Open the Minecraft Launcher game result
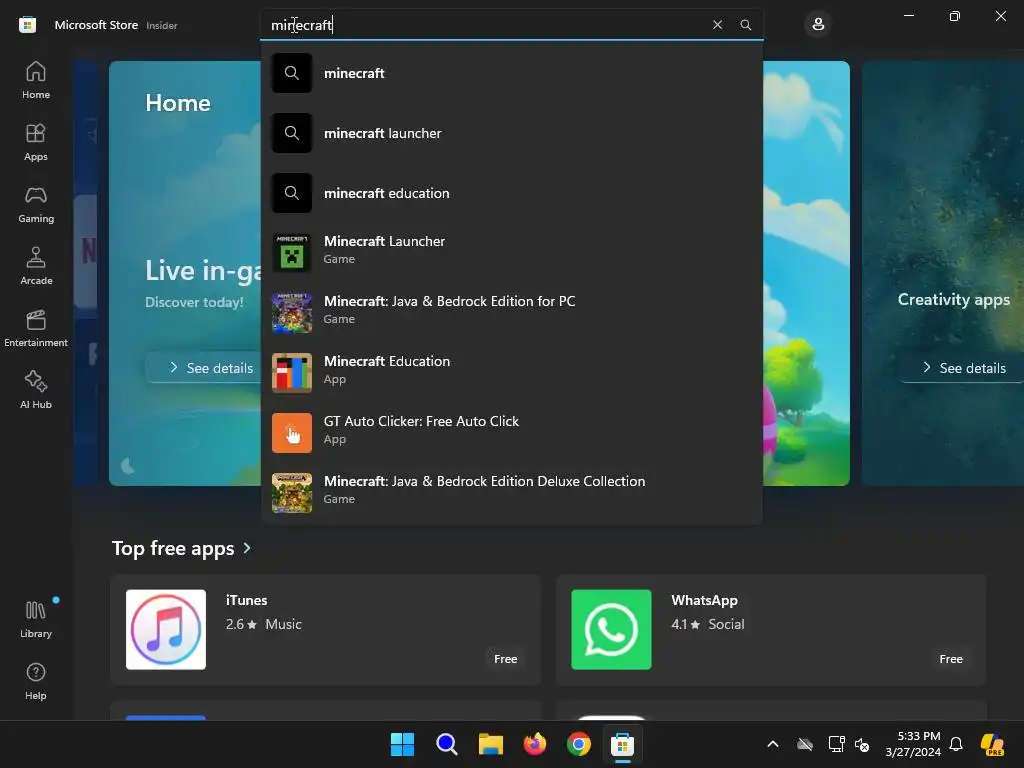This screenshot has height=768, width=1024. (x=511, y=253)
